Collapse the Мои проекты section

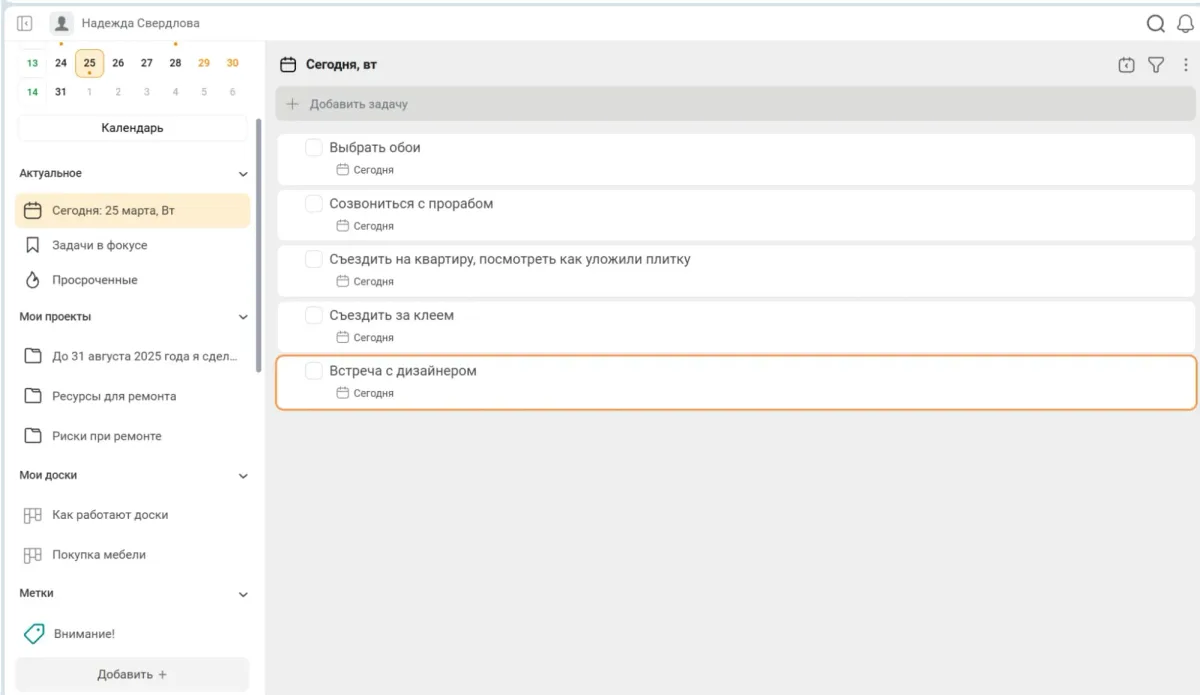click(x=243, y=317)
